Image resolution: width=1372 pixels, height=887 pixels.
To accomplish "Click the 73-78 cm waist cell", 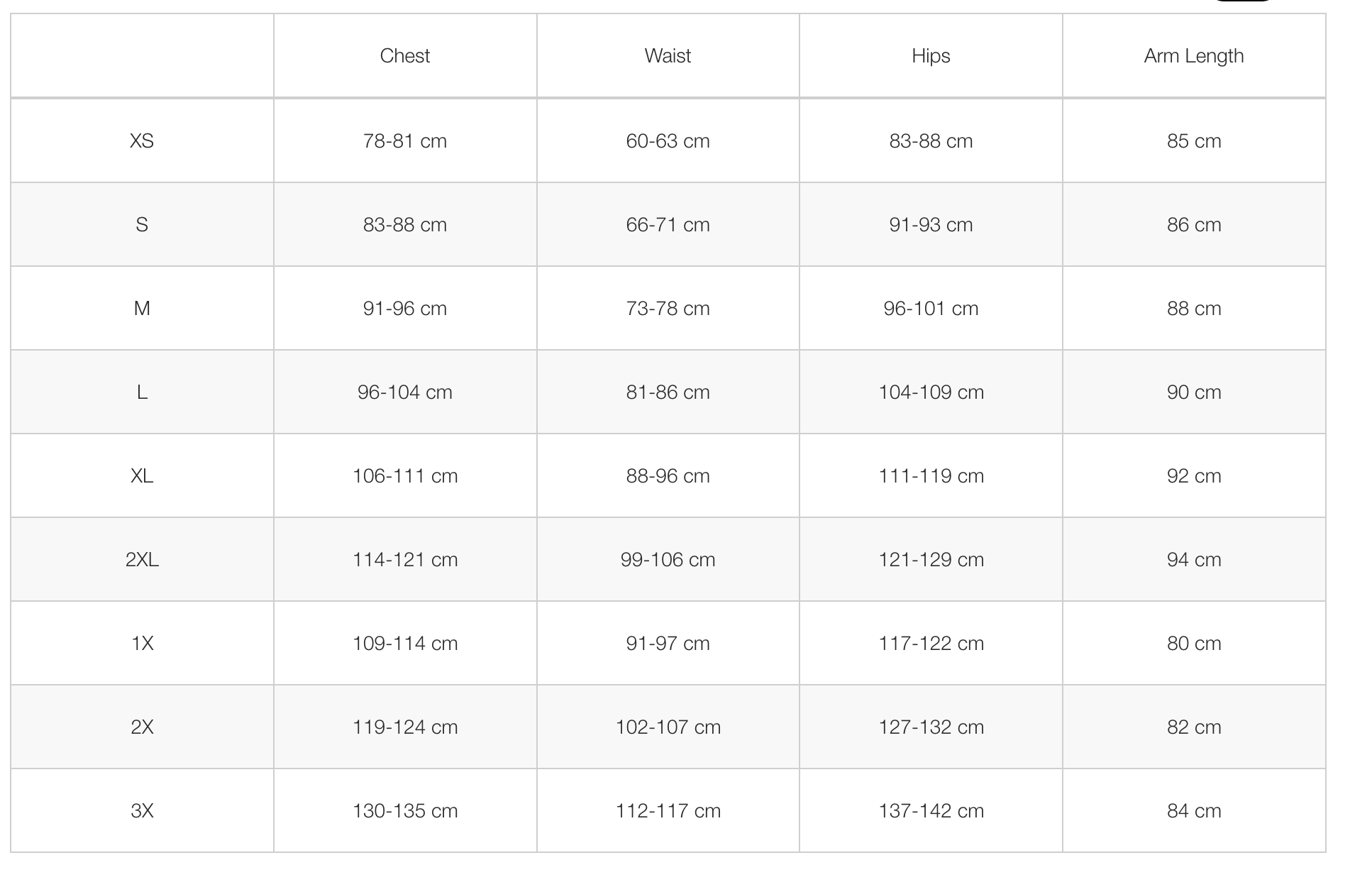I will 668,309.
